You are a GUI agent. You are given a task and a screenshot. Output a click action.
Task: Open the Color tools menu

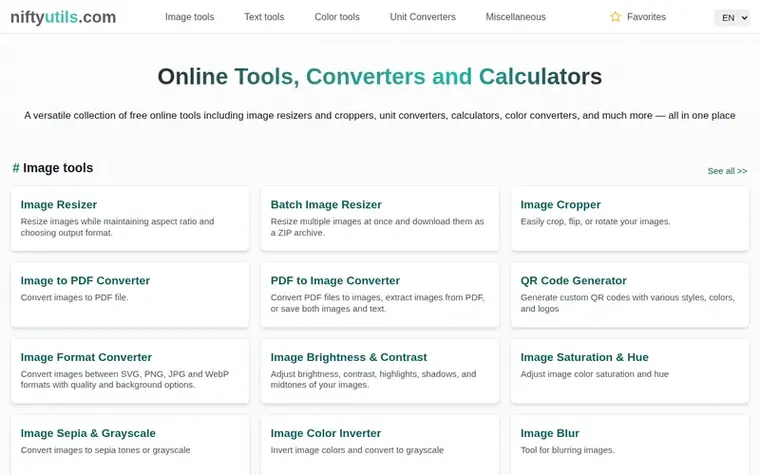click(337, 17)
